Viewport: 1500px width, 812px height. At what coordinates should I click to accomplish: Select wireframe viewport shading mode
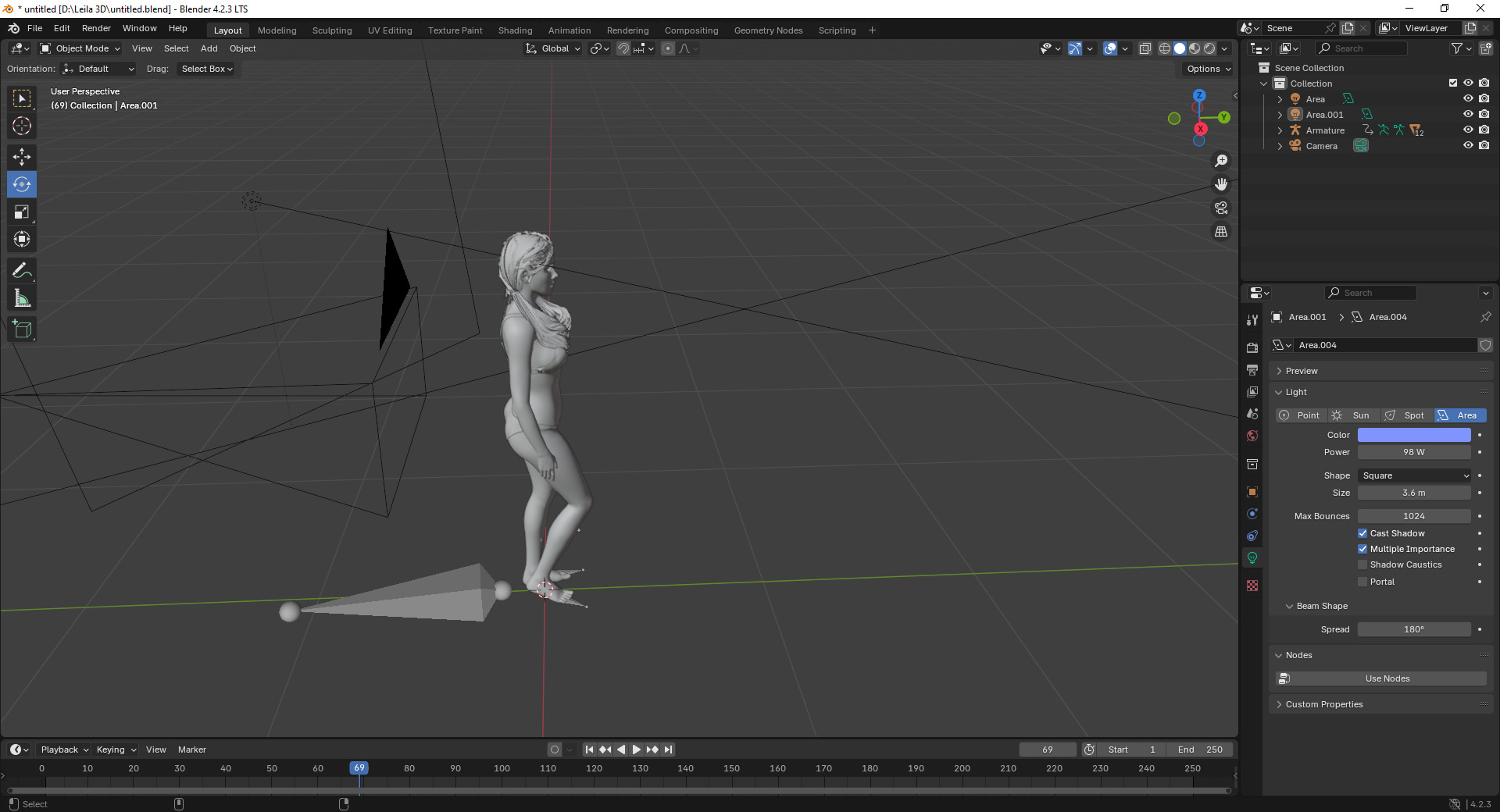point(1165,48)
